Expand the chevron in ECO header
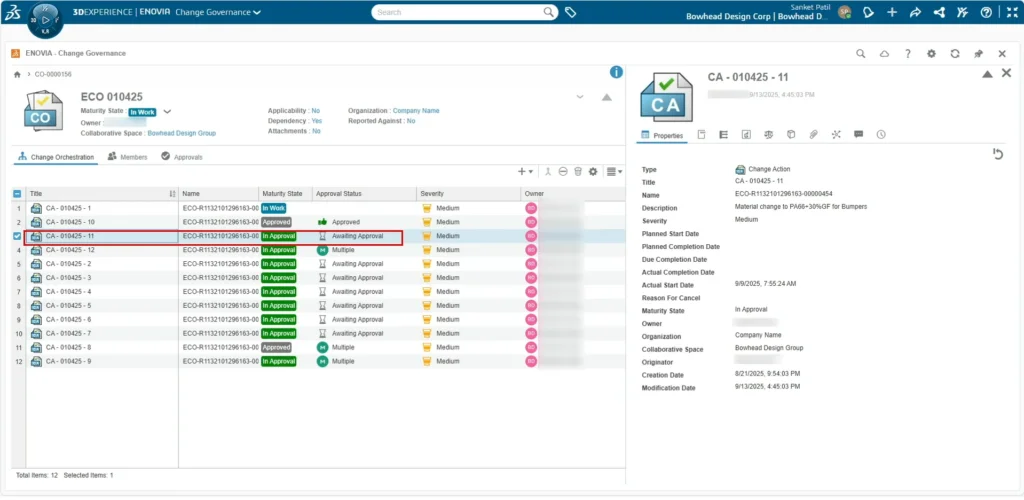 tap(579, 97)
